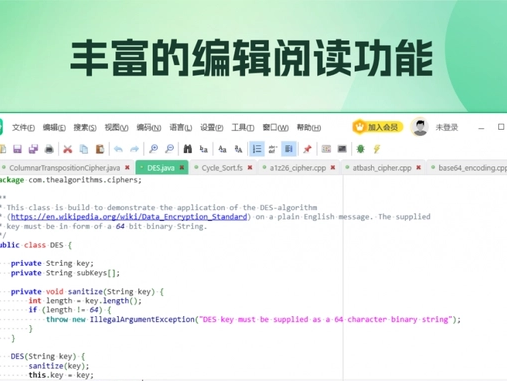
Task: Open the 编辑(E) menu
Action: click(54, 128)
